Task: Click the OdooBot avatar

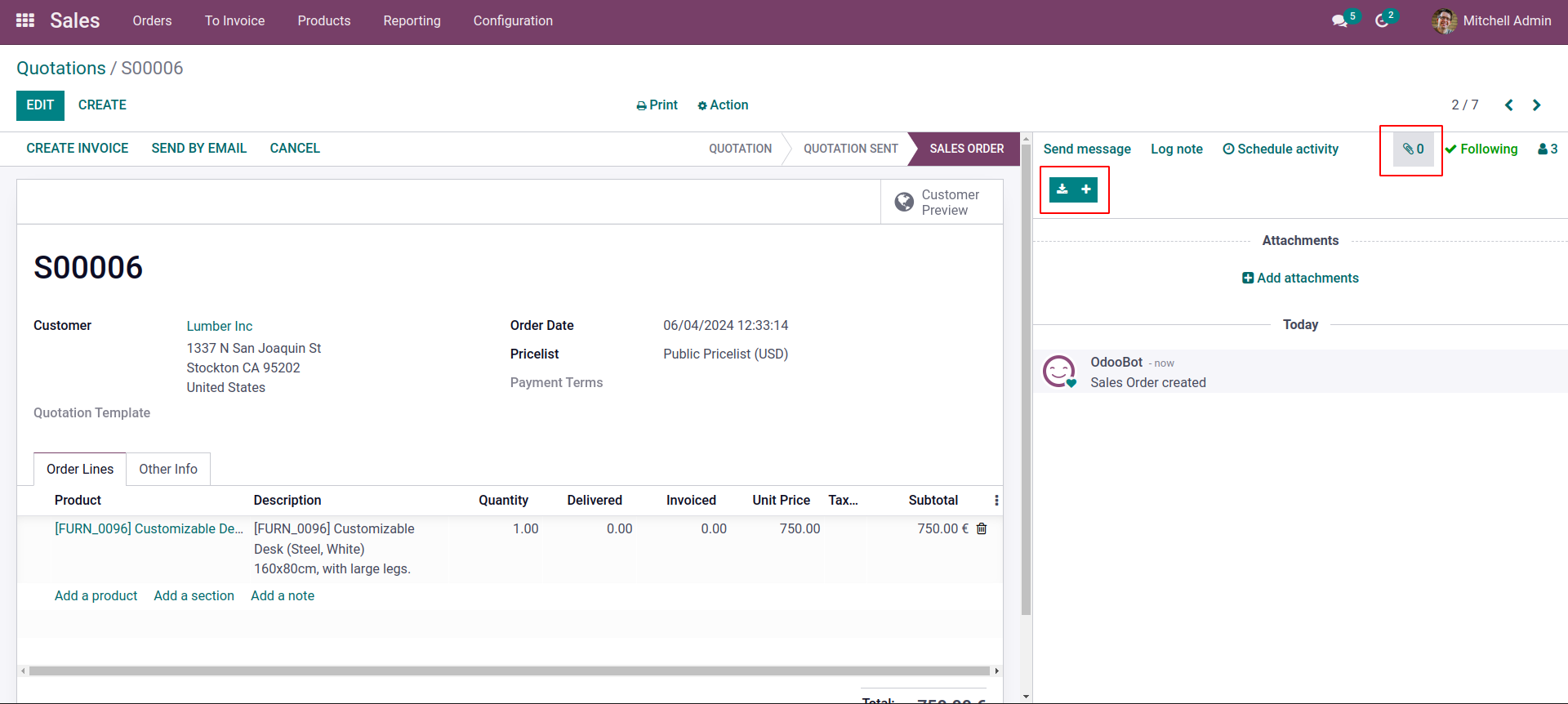Action: click(1059, 372)
